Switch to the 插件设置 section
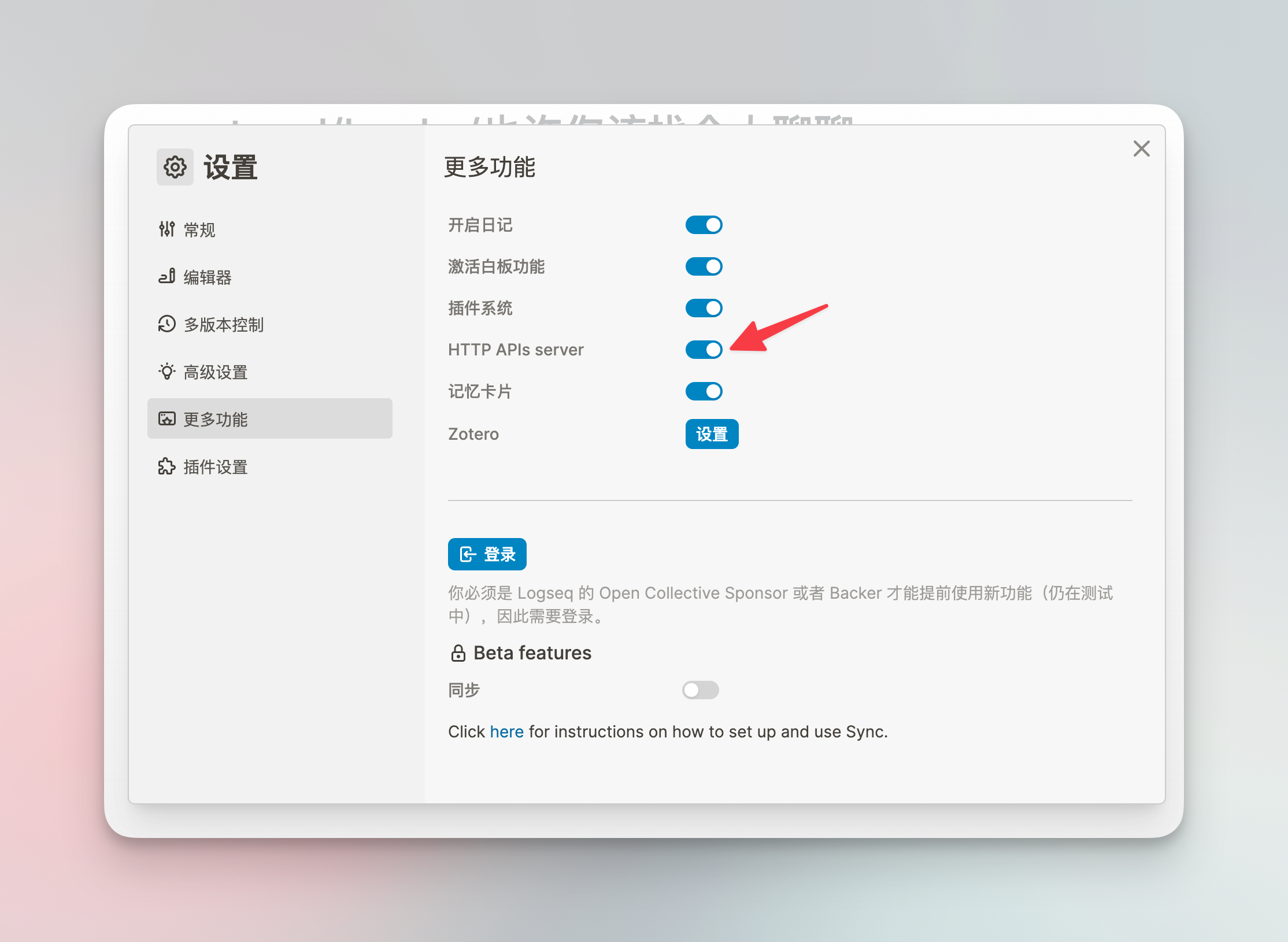Viewport: 1288px width, 942px height. (215, 466)
